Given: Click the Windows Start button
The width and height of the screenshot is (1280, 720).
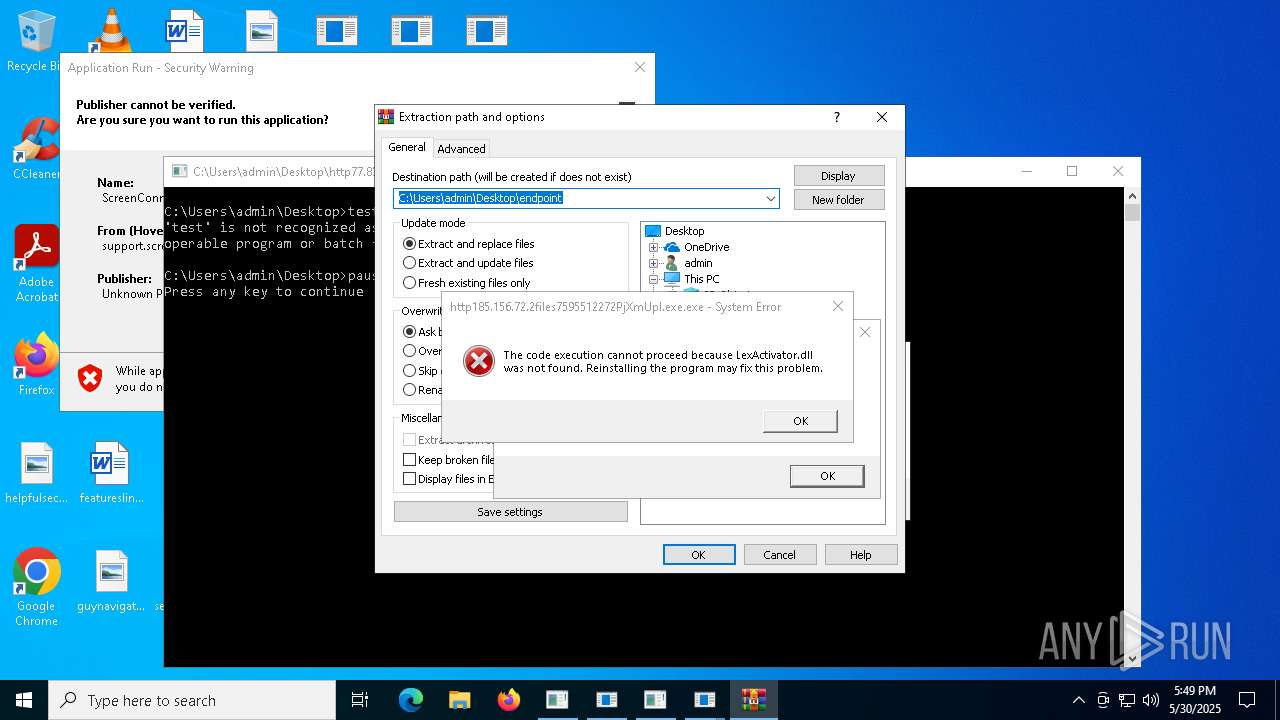Looking at the screenshot, I should pyautogui.click(x=24, y=700).
